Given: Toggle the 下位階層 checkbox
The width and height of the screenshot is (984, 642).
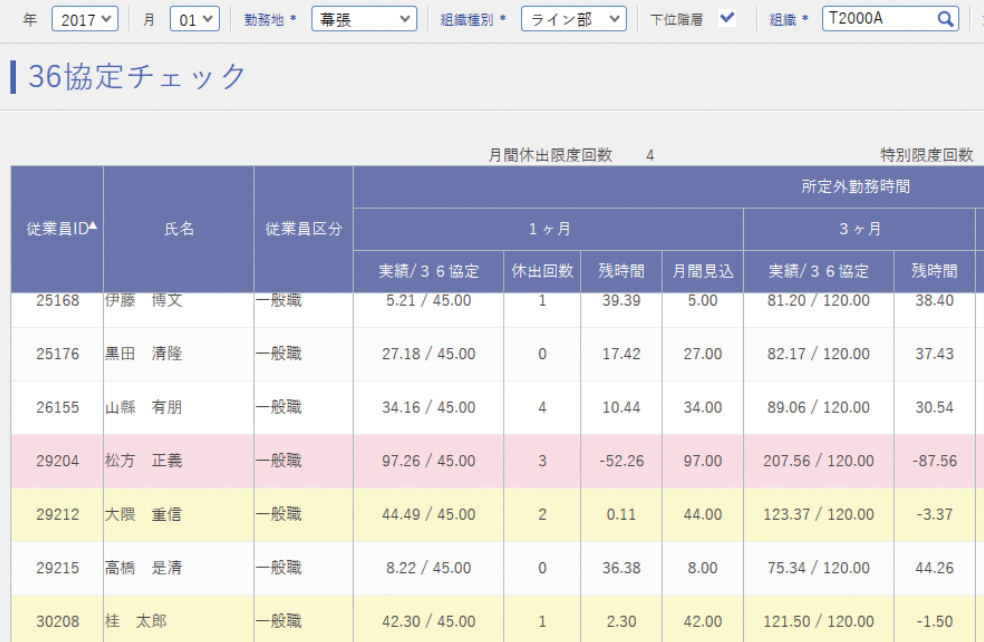Looking at the screenshot, I should (727, 18).
